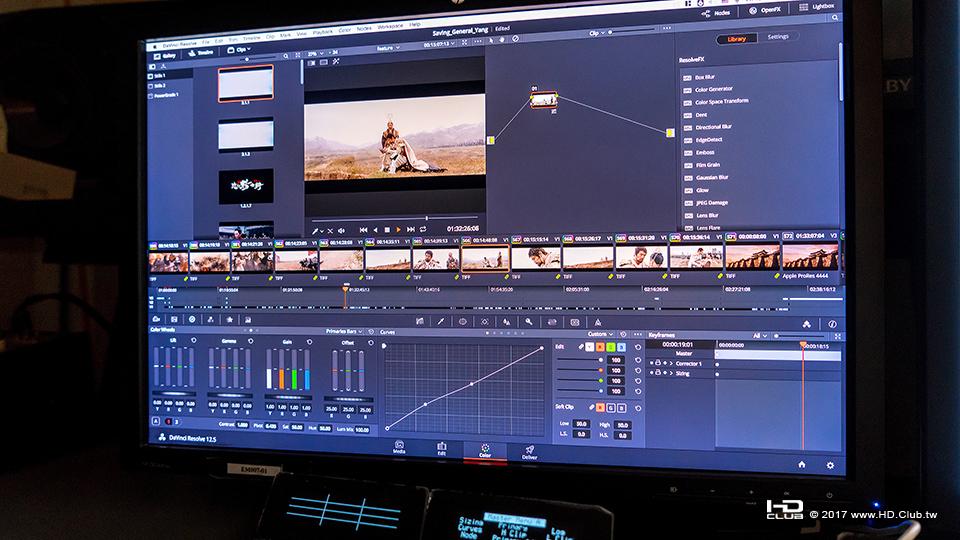Click the home project manager icon
960x540 pixels.
[801, 465]
